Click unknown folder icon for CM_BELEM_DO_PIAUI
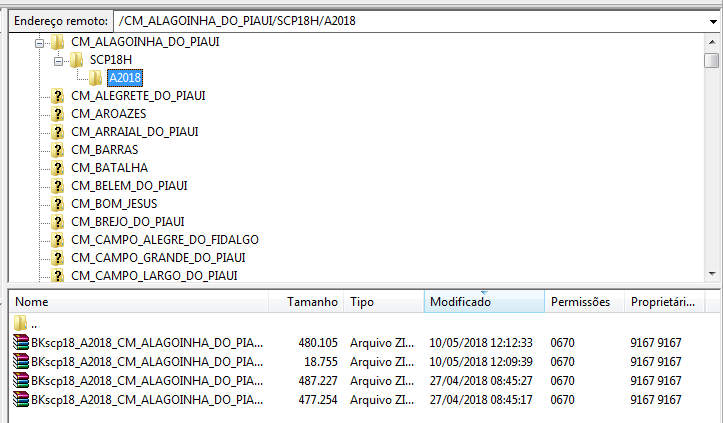This screenshot has height=423, width=723. tap(58, 186)
